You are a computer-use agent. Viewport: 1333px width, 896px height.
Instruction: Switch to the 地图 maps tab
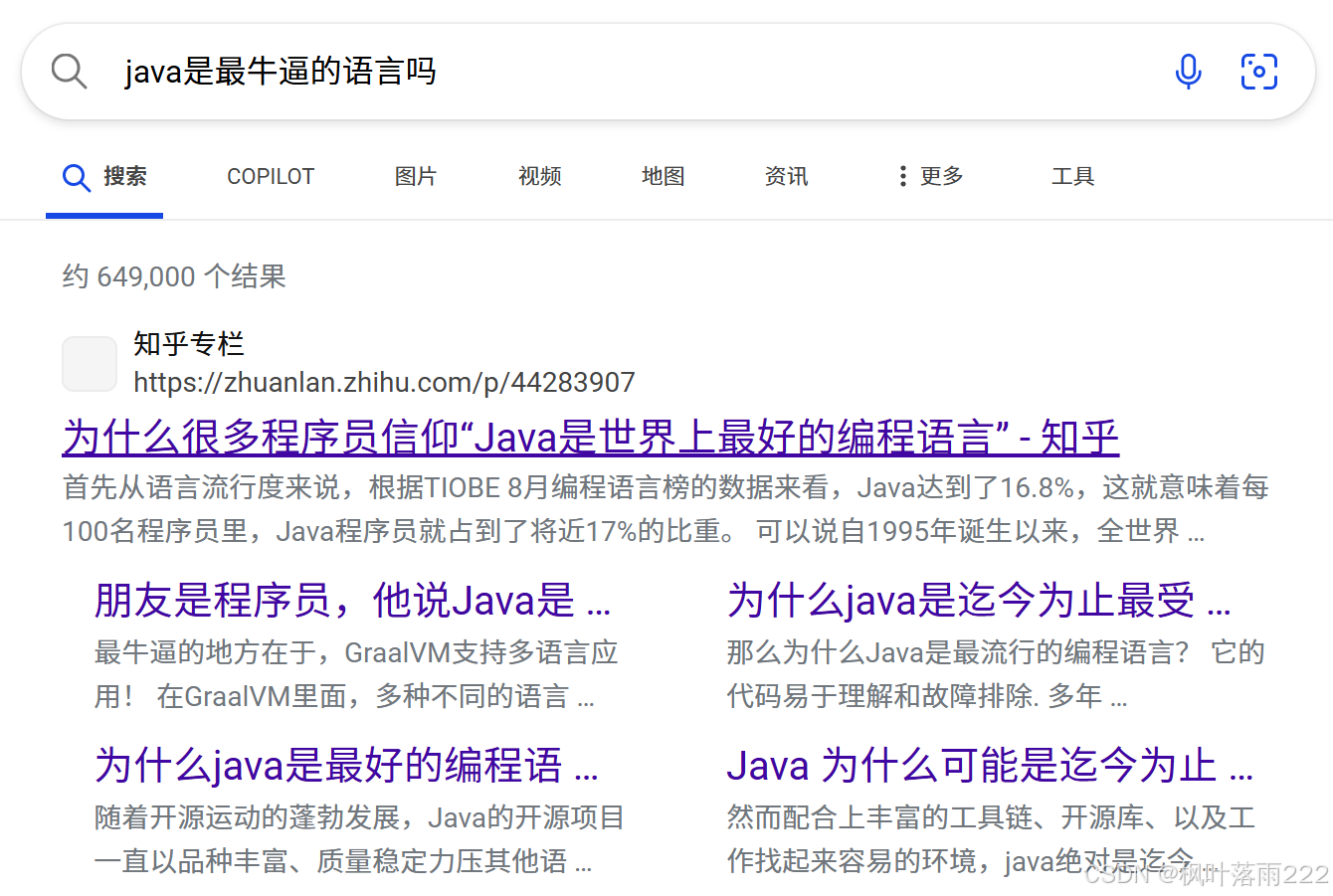pyautogui.click(x=663, y=176)
